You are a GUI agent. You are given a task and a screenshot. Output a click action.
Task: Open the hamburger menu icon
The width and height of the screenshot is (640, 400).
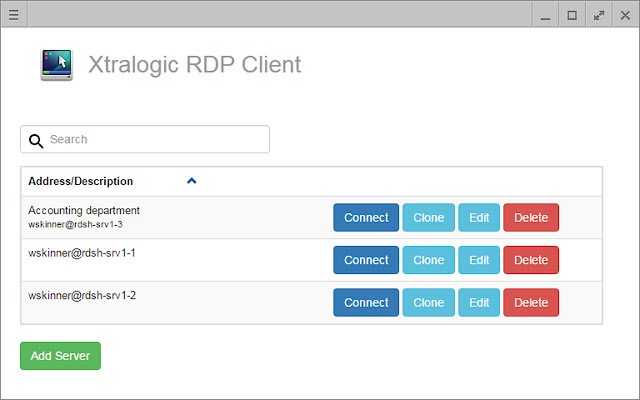click(x=14, y=15)
